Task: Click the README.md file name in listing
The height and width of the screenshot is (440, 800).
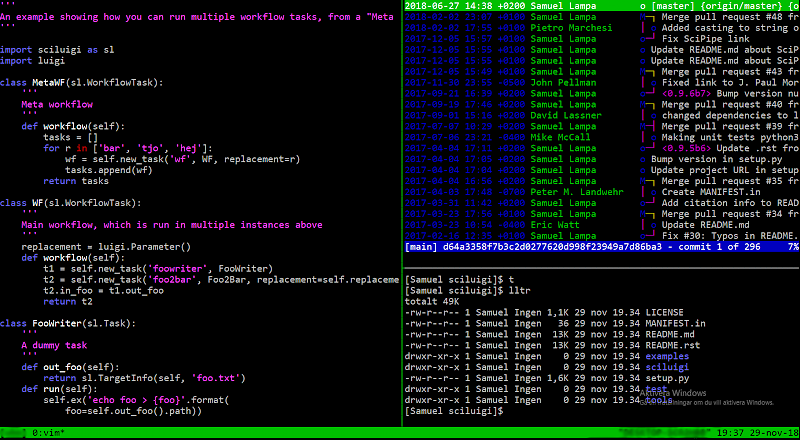Action: (x=670, y=334)
